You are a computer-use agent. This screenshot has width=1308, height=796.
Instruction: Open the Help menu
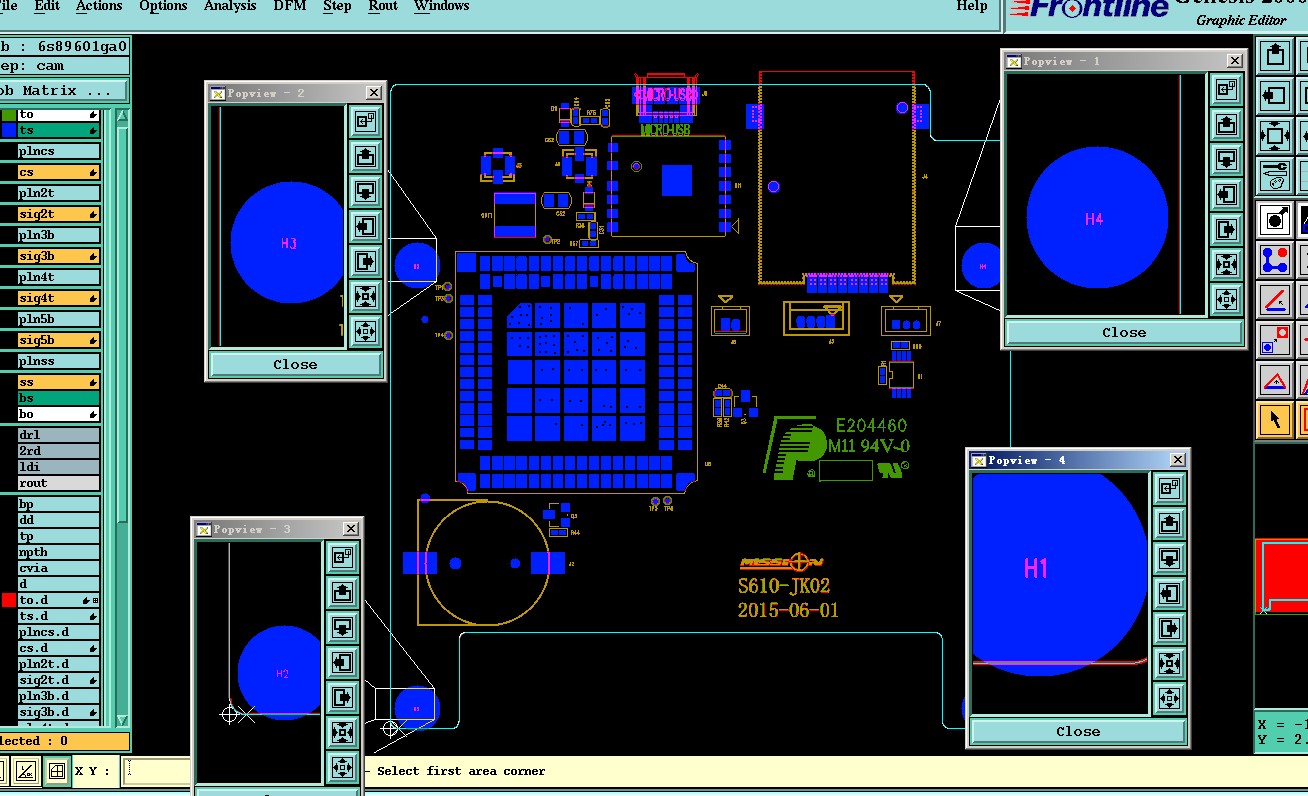(972, 6)
